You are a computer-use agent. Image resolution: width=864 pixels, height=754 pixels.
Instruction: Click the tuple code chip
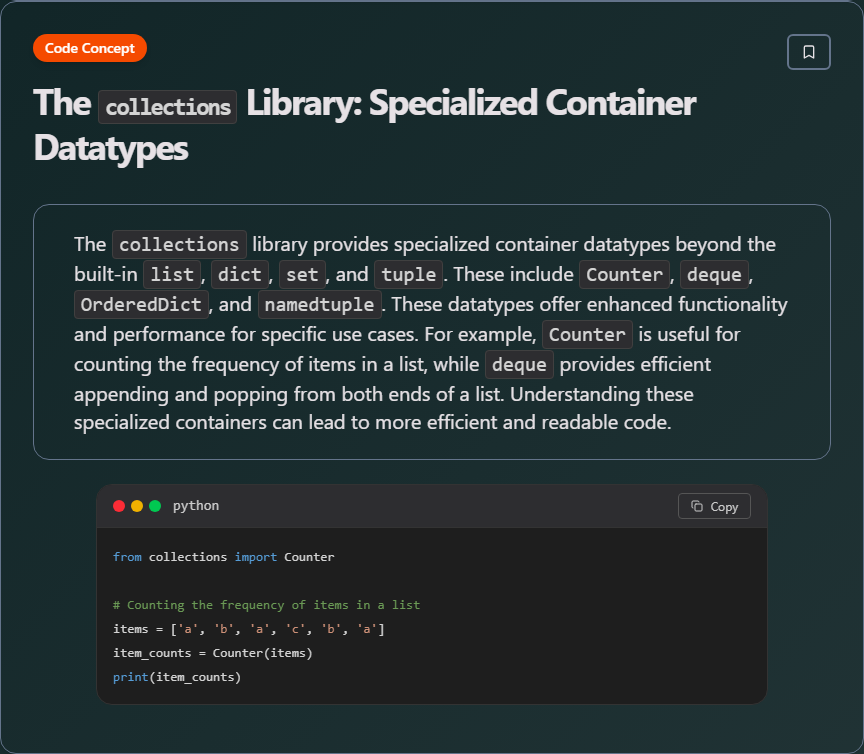[406, 274]
